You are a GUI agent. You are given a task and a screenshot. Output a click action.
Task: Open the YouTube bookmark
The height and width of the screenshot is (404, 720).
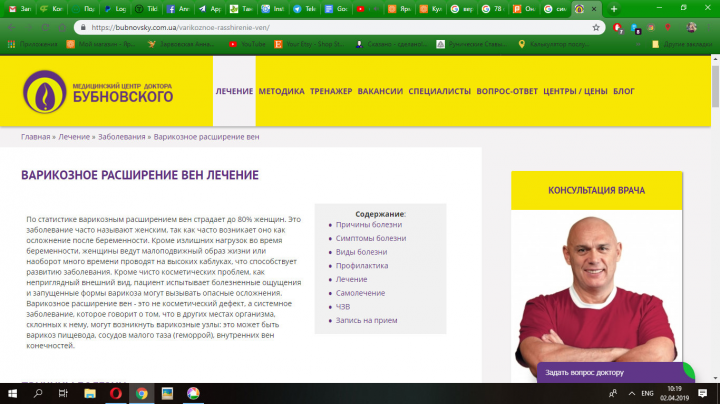(x=247, y=44)
